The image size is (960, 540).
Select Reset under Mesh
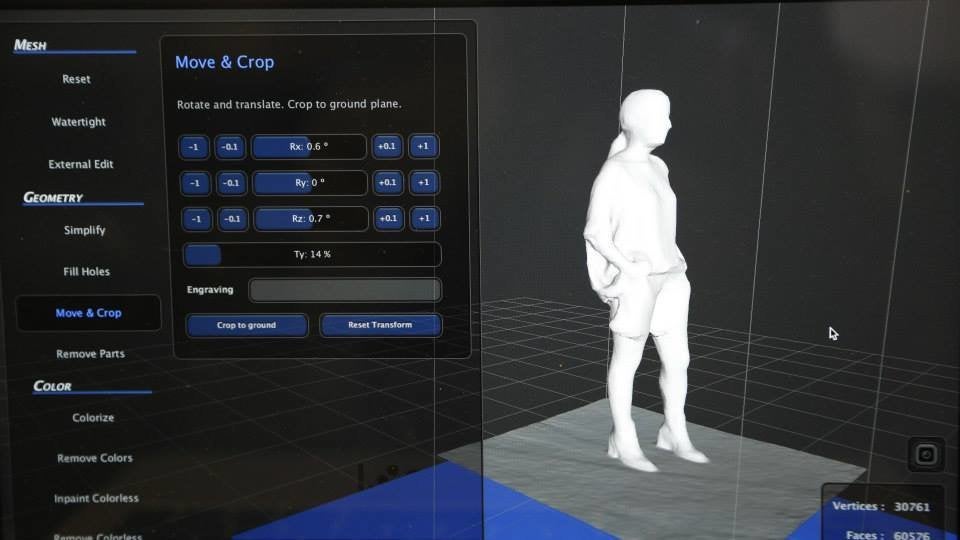[x=76, y=79]
